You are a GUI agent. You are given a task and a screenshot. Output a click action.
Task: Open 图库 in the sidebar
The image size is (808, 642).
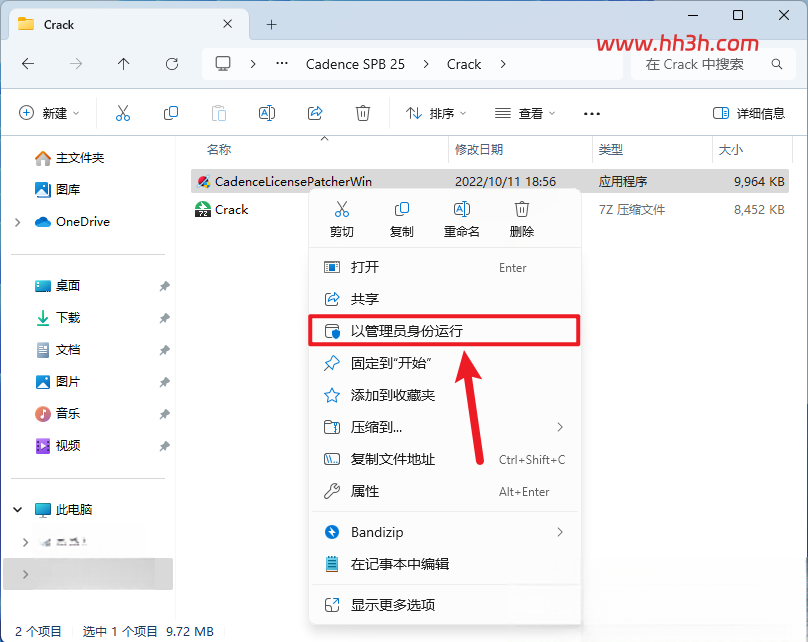57,190
